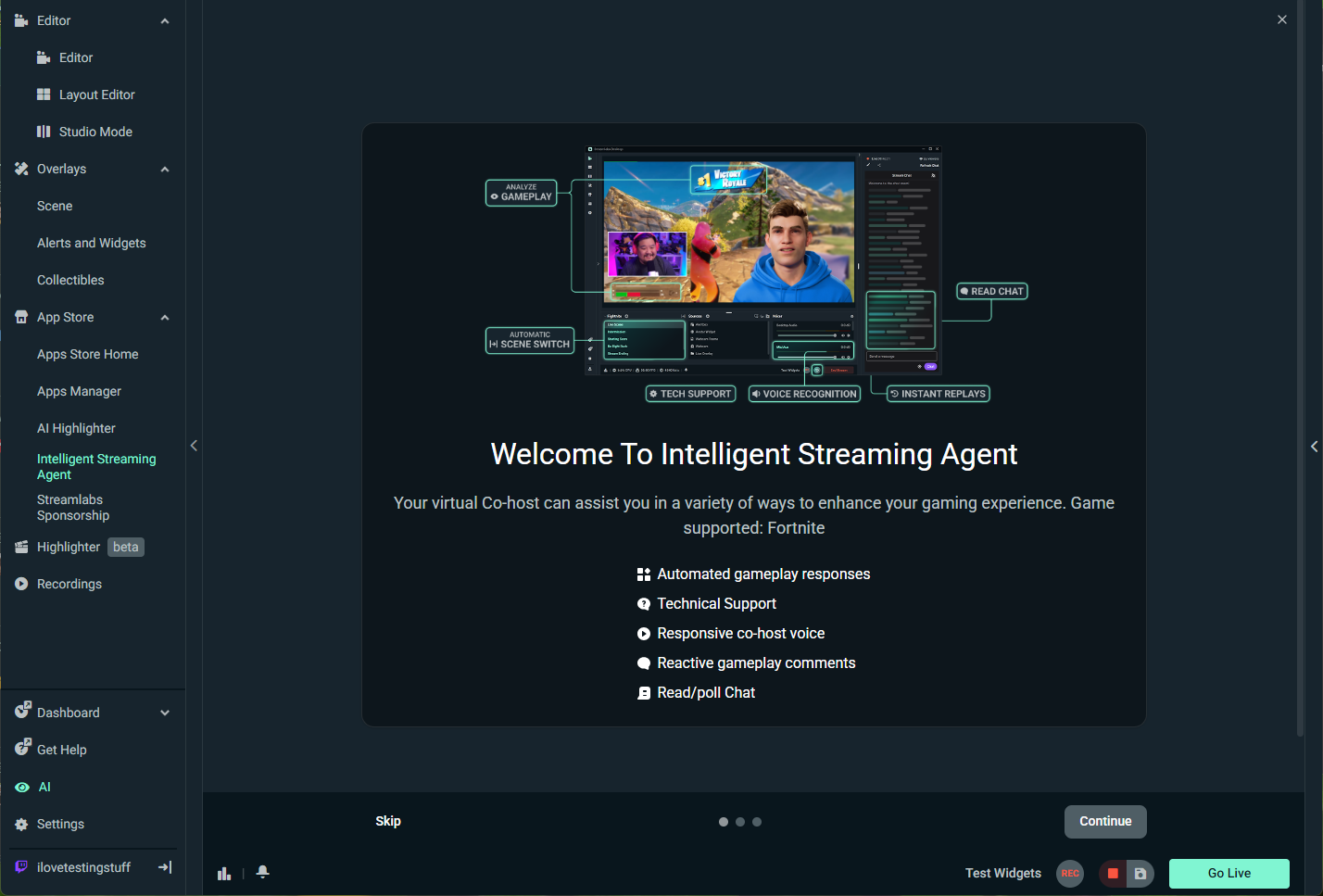Jump to the second onboarding page dot
Image resolution: width=1323 pixels, height=896 pixels.
pos(739,821)
